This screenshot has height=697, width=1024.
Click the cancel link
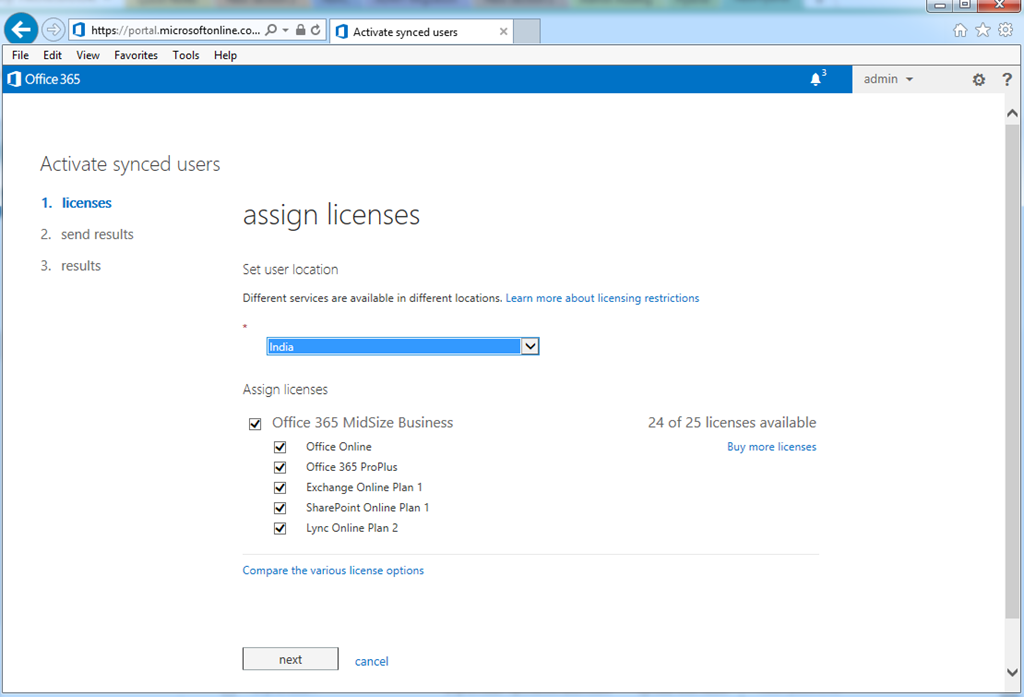pos(372,661)
